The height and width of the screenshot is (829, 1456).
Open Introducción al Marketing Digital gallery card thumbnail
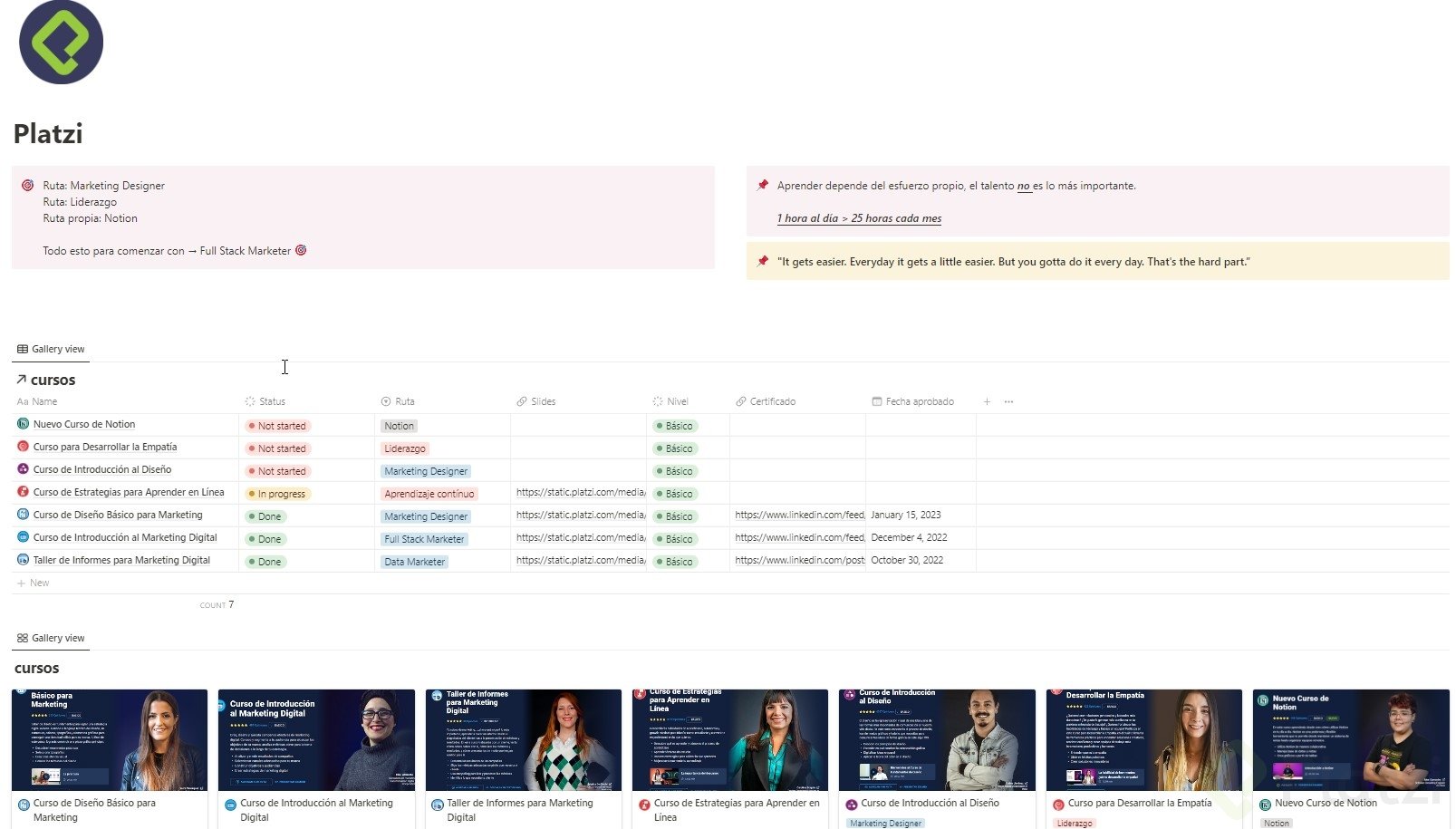(x=316, y=740)
